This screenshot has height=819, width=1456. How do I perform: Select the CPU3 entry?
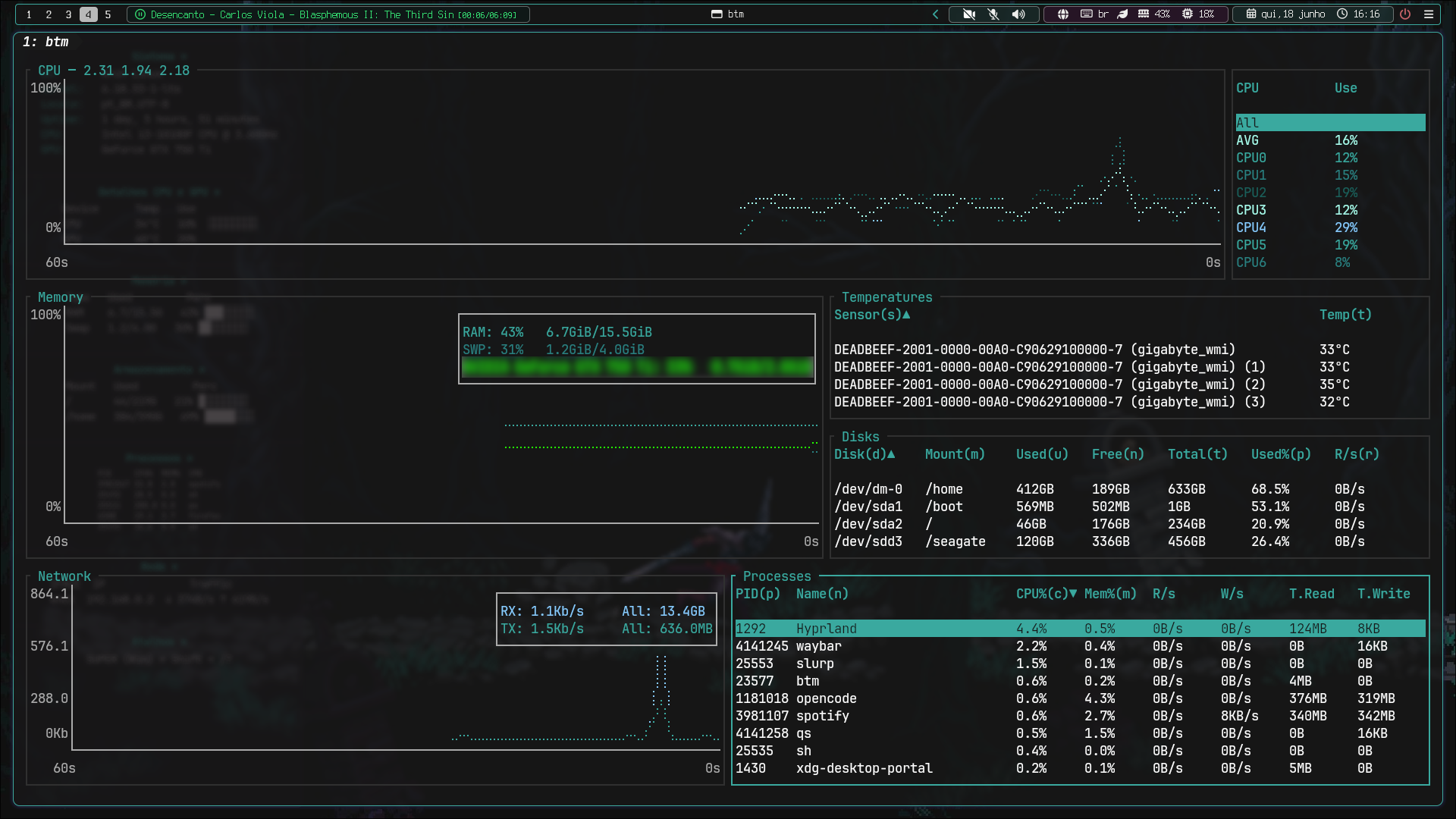pos(1330,210)
